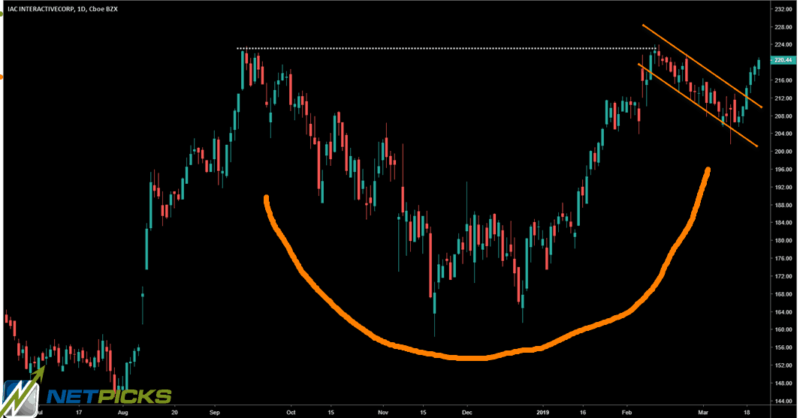Click the 15 date label after Oct
800x418 pixels.
click(x=331, y=412)
